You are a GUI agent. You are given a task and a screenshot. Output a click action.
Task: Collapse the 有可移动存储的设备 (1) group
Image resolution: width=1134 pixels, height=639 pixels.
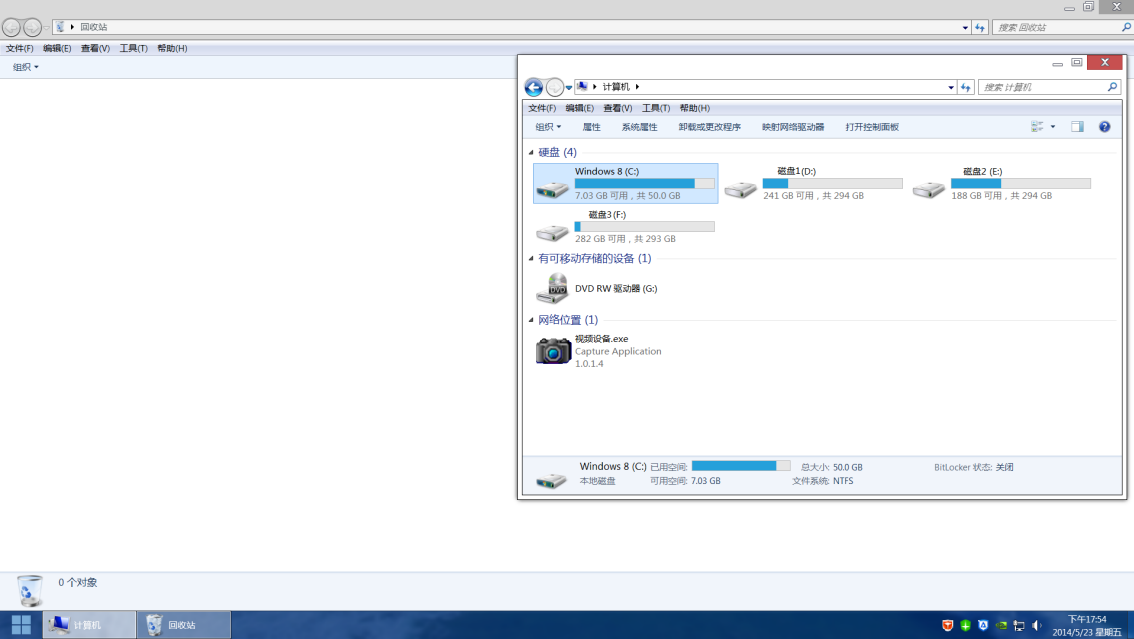pyautogui.click(x=531, y=259)
